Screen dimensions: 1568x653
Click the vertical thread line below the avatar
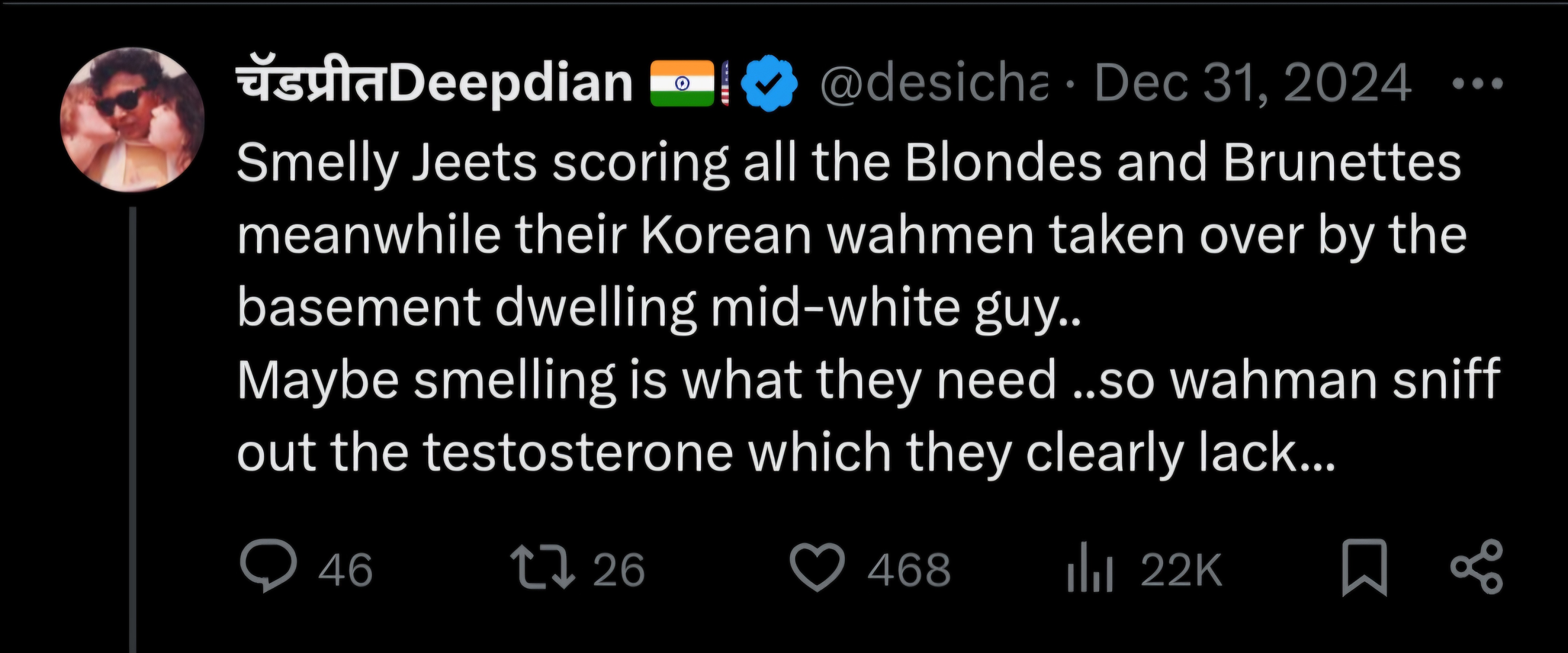click(x=132, y=426)
